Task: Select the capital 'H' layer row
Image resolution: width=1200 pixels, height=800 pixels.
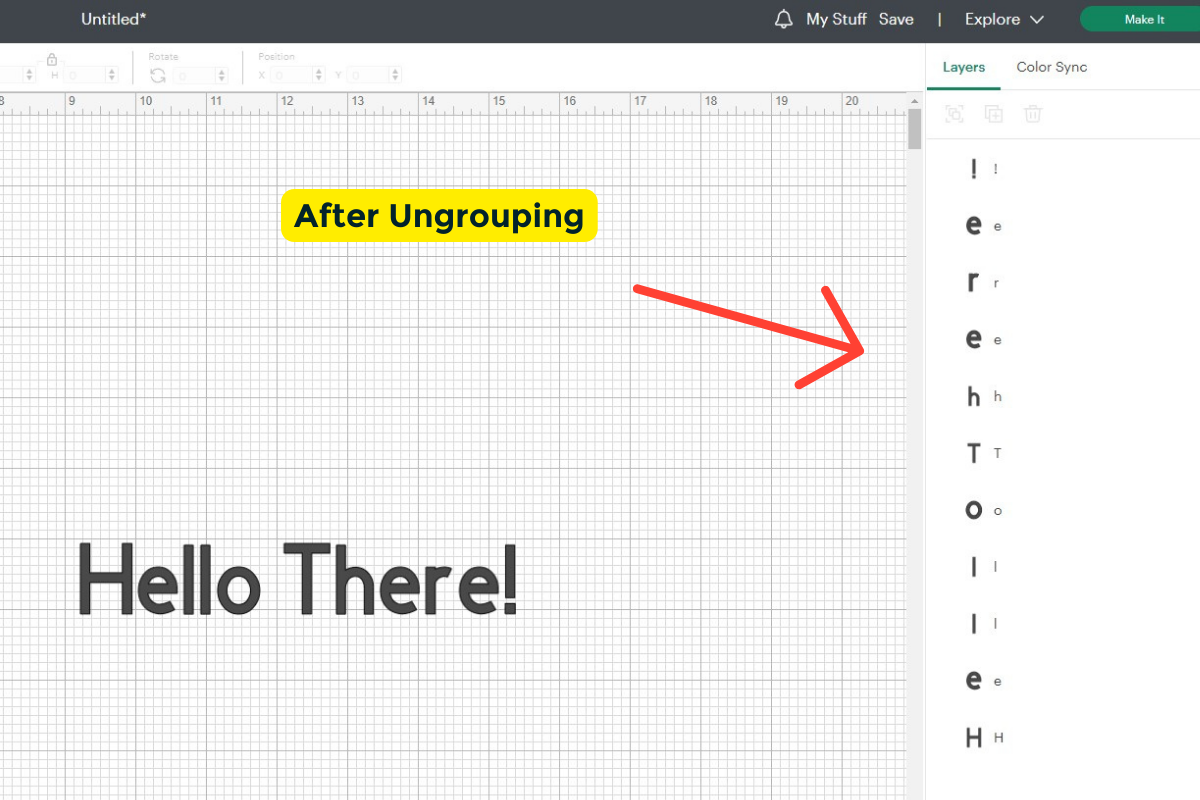Action: (x=1063, y=738)
